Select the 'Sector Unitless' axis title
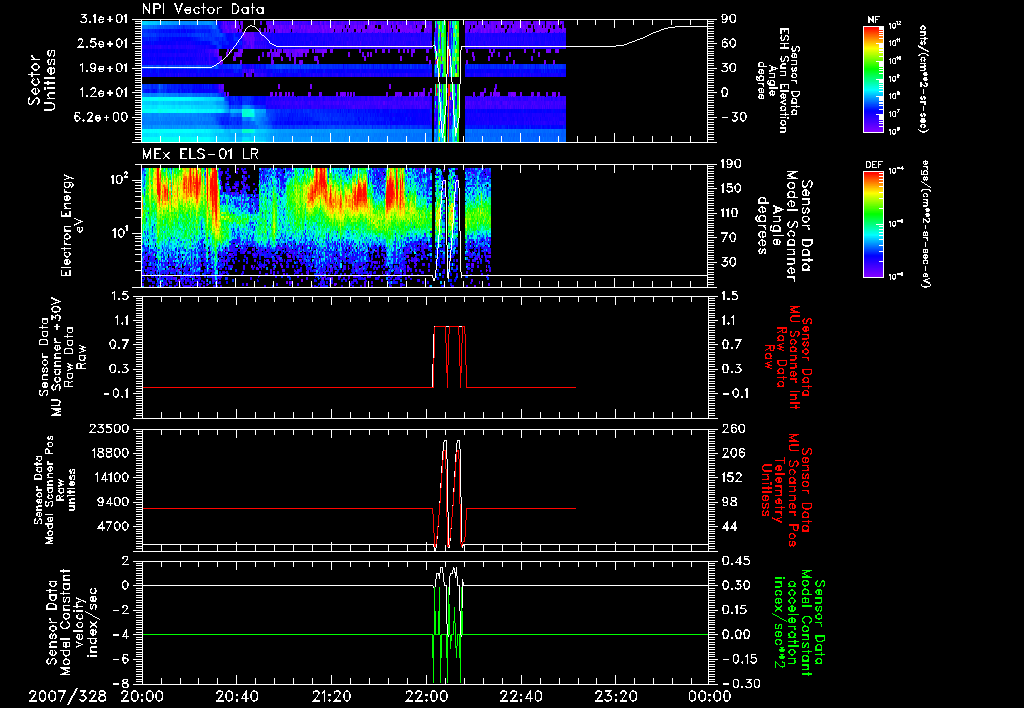The image size is (1024, 708). [42, 80]
